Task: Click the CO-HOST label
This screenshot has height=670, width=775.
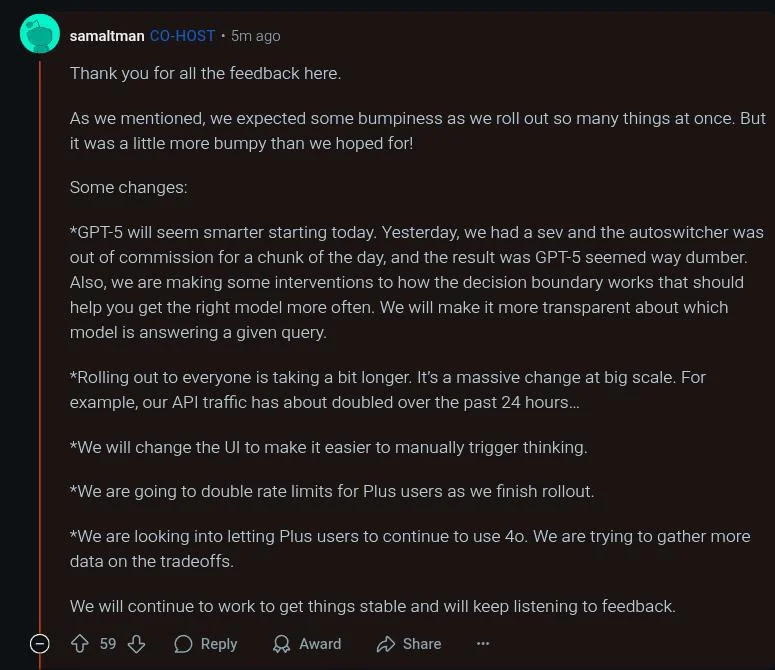Action: pos(182,36)
